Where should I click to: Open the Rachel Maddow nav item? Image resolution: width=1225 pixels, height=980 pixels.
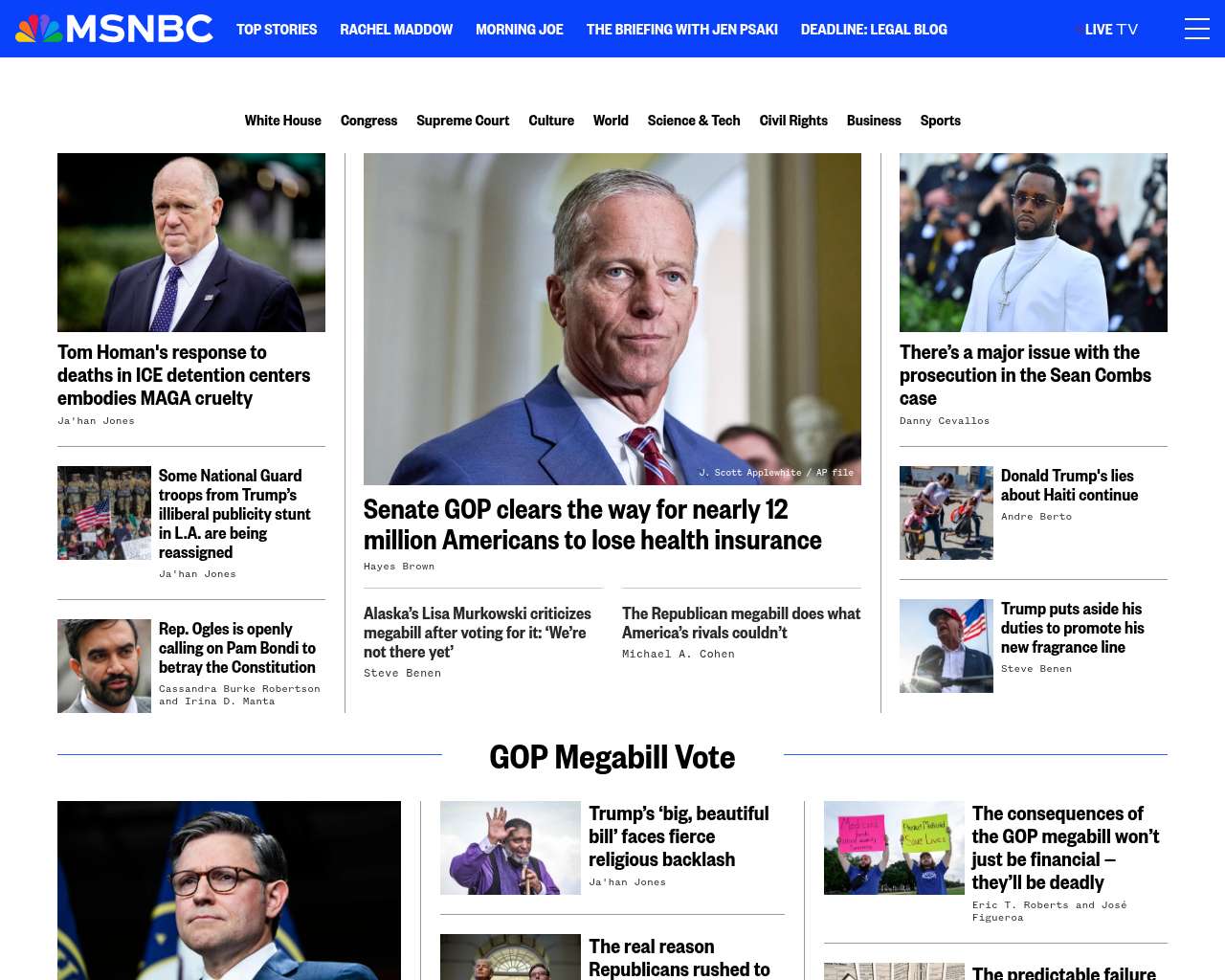(396, 30)
